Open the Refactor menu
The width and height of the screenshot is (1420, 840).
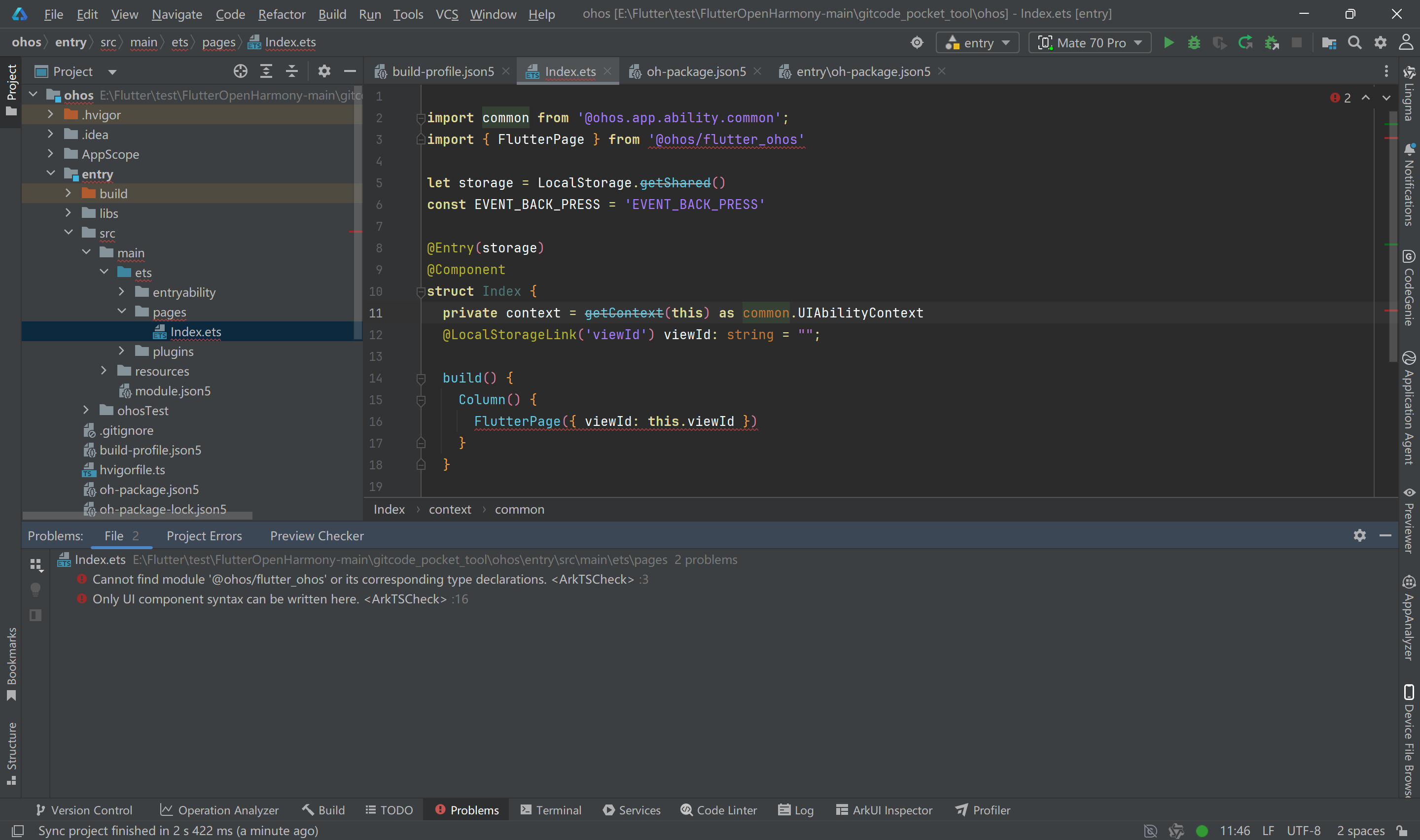click(x=281, y=14)
